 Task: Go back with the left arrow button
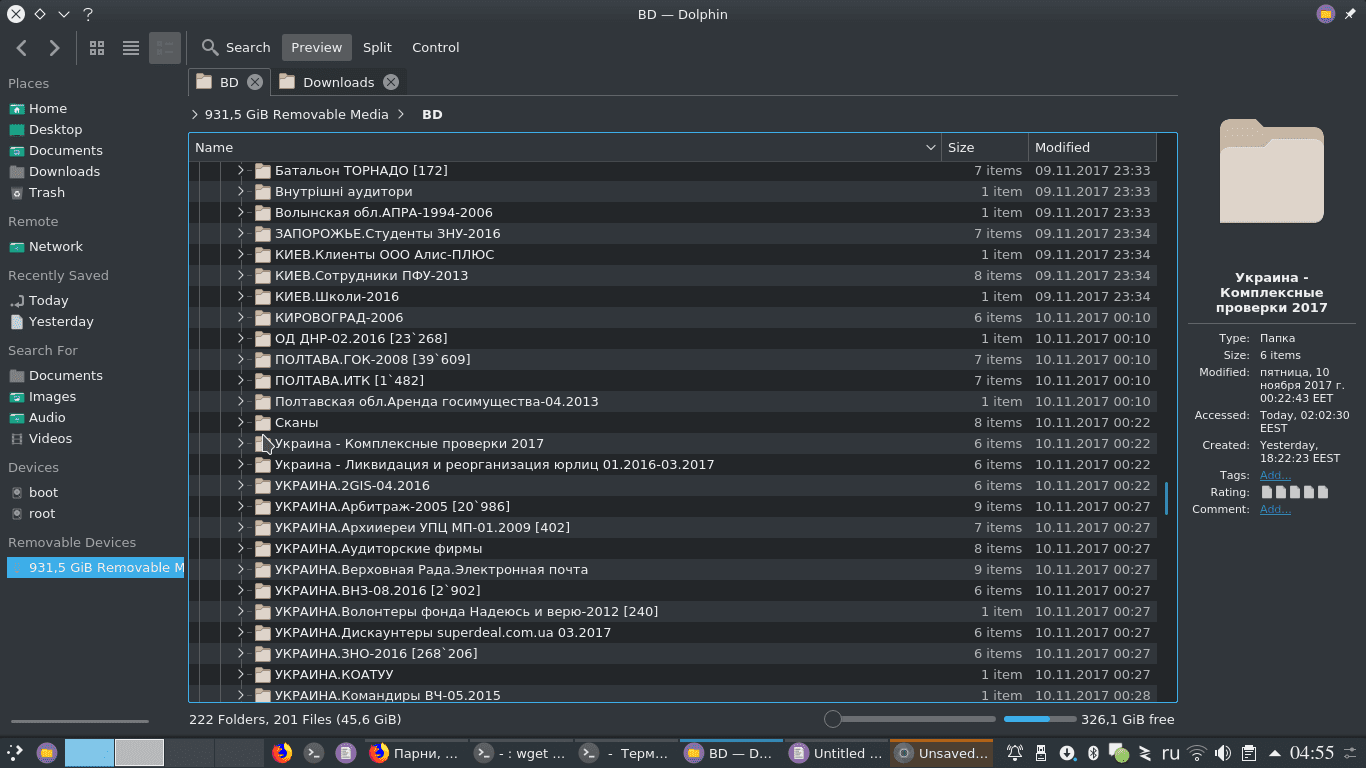22,47
